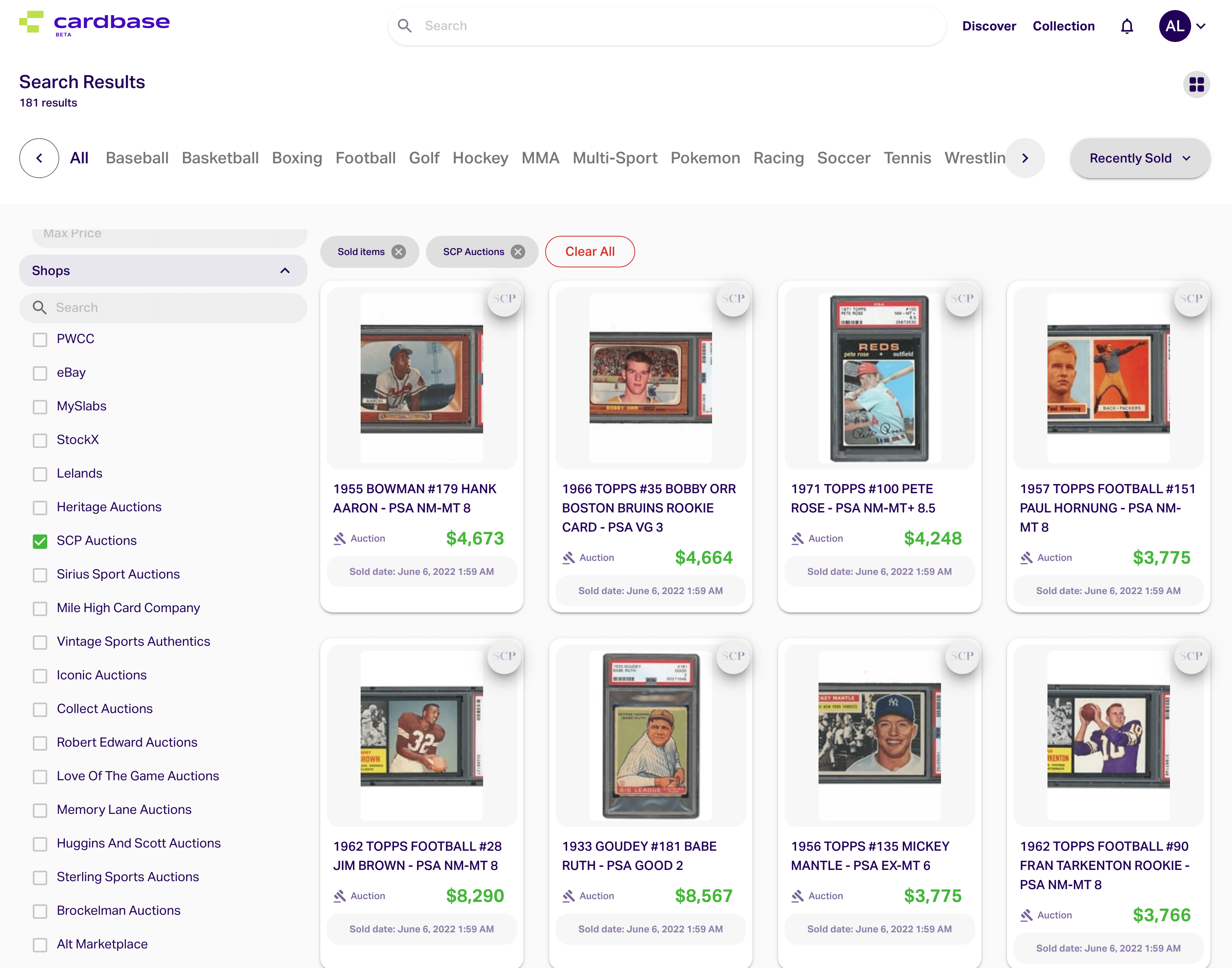Click the top Search input field

[666, 26]
